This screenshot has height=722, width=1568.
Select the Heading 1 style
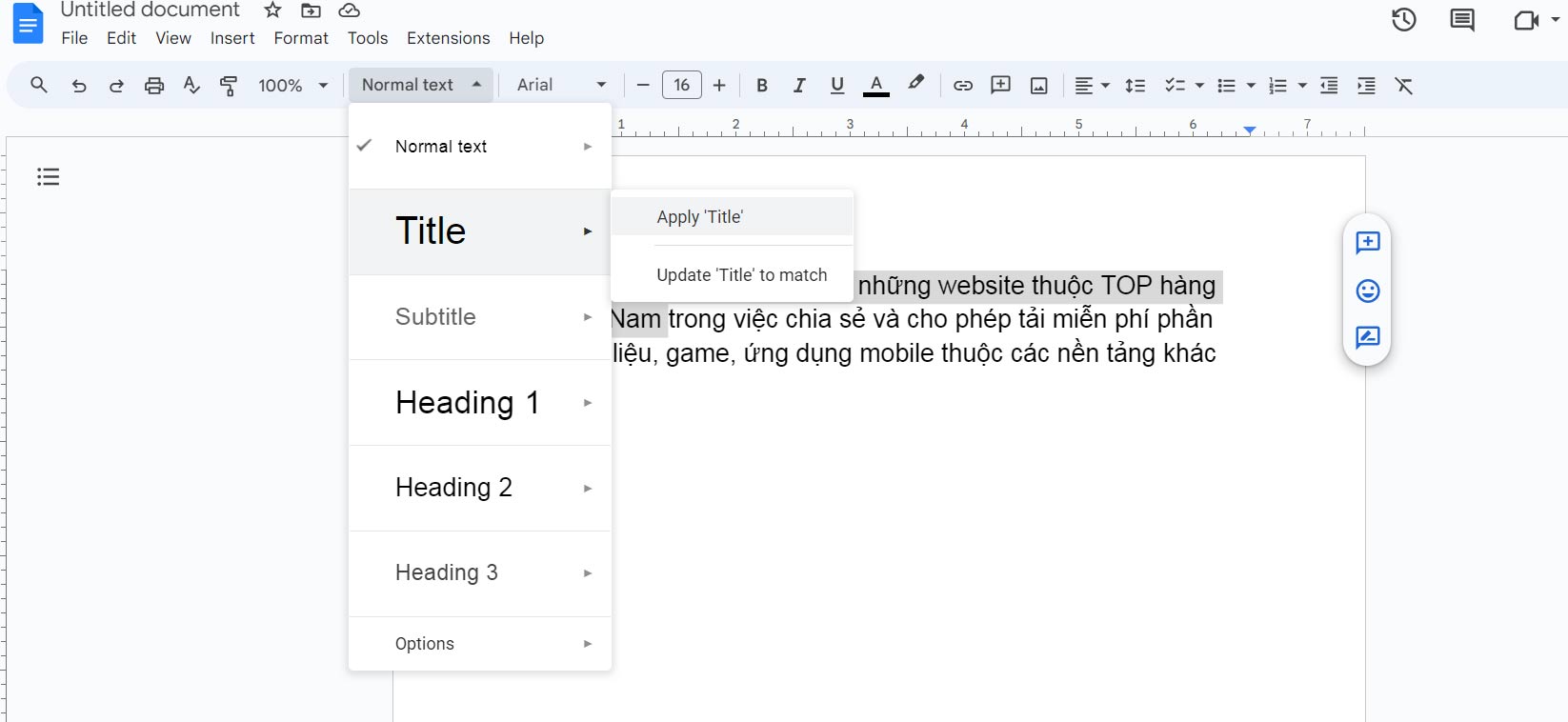coord(480,403)
